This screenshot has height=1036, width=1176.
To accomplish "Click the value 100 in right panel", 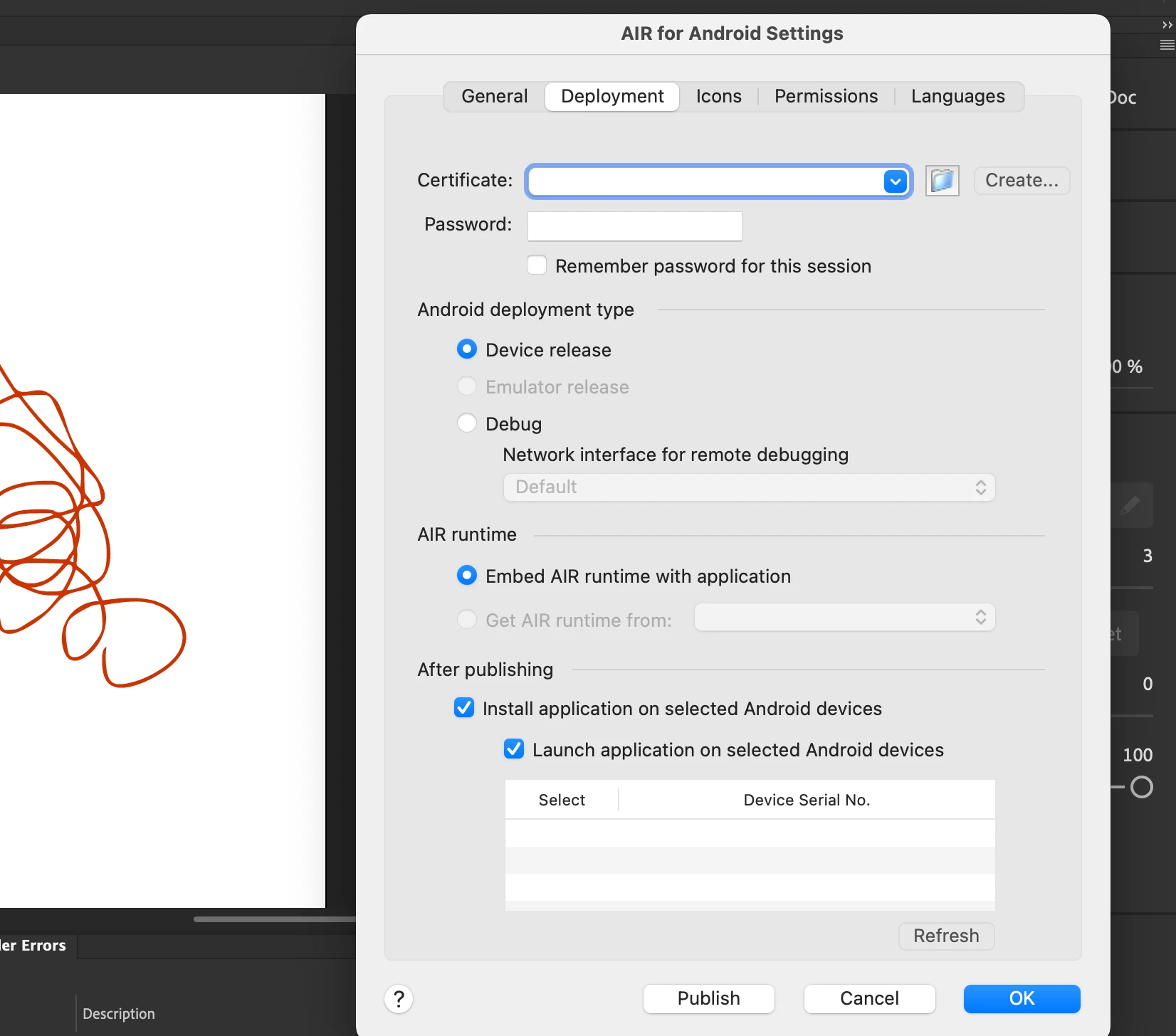I will click(1137, 755).
